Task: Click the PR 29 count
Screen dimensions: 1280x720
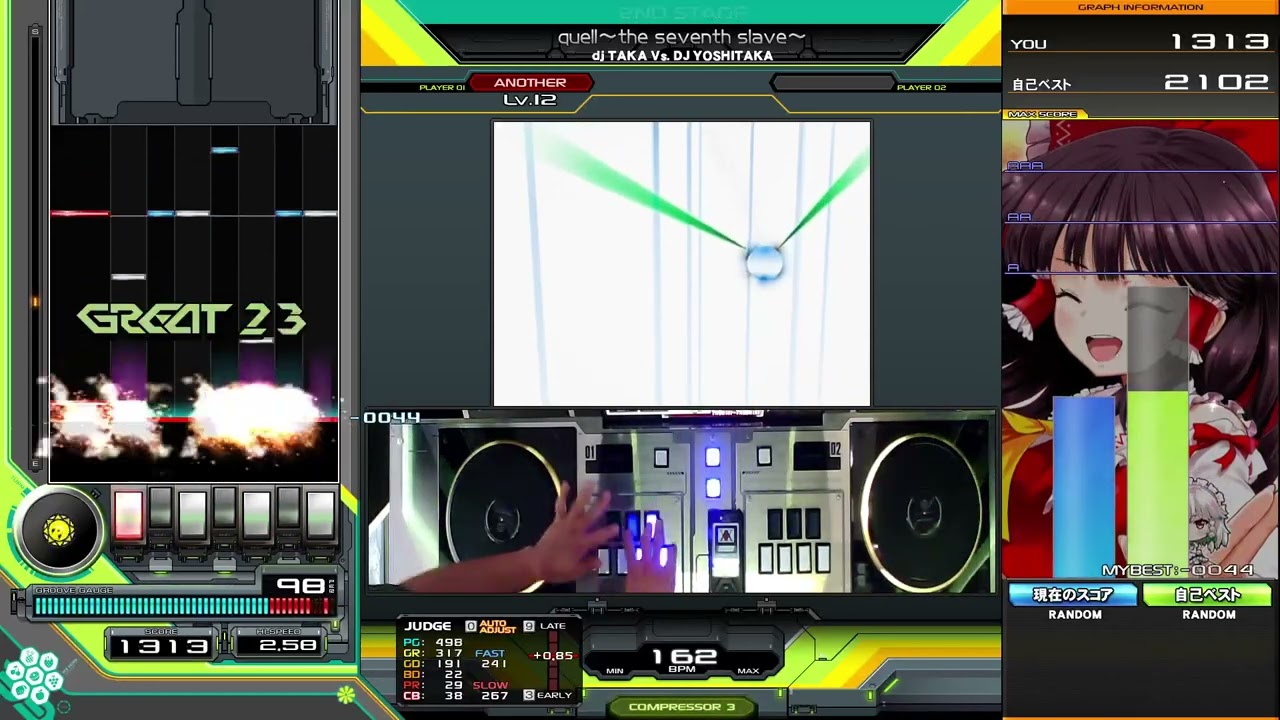Action: [x=433, y=685]
